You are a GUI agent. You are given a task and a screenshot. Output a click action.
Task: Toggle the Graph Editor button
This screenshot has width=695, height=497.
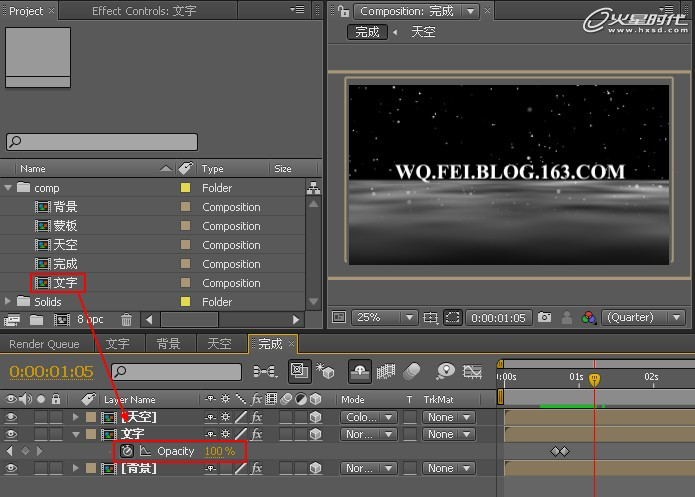(x=472, y=371)
